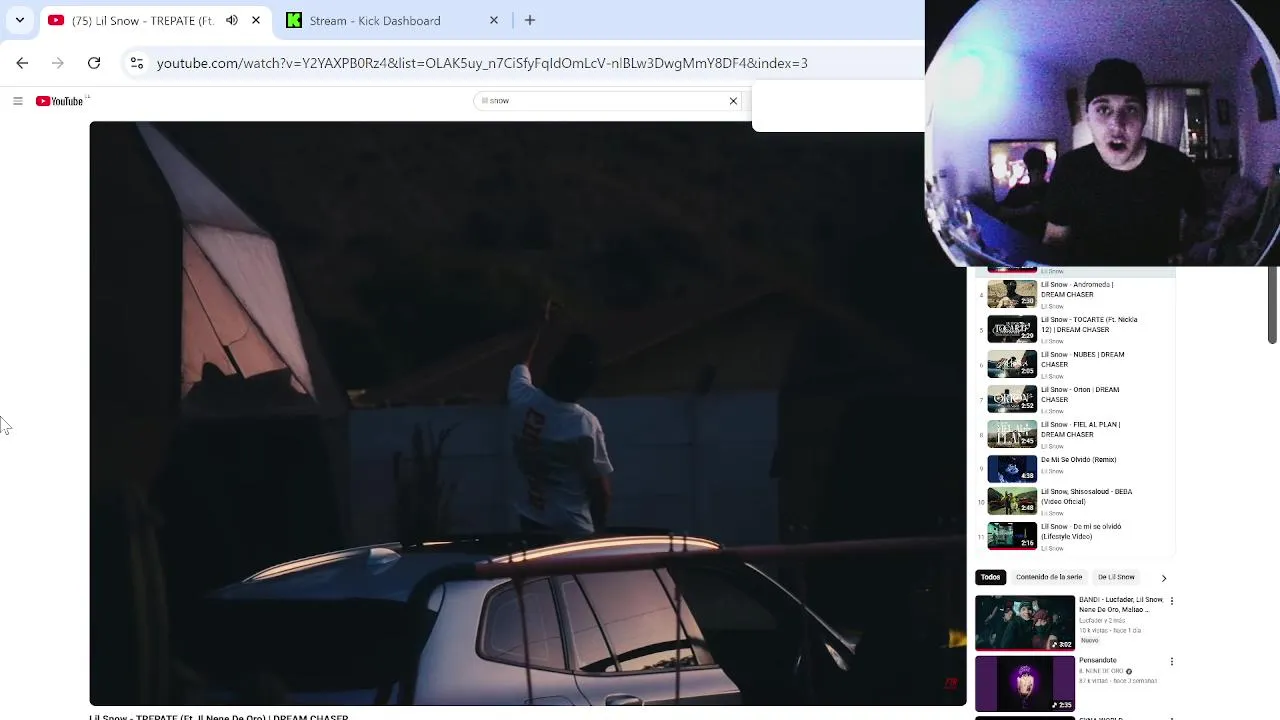Click the Kick favicon on the second tab
1280x720 pixels.
coord(294,20)
